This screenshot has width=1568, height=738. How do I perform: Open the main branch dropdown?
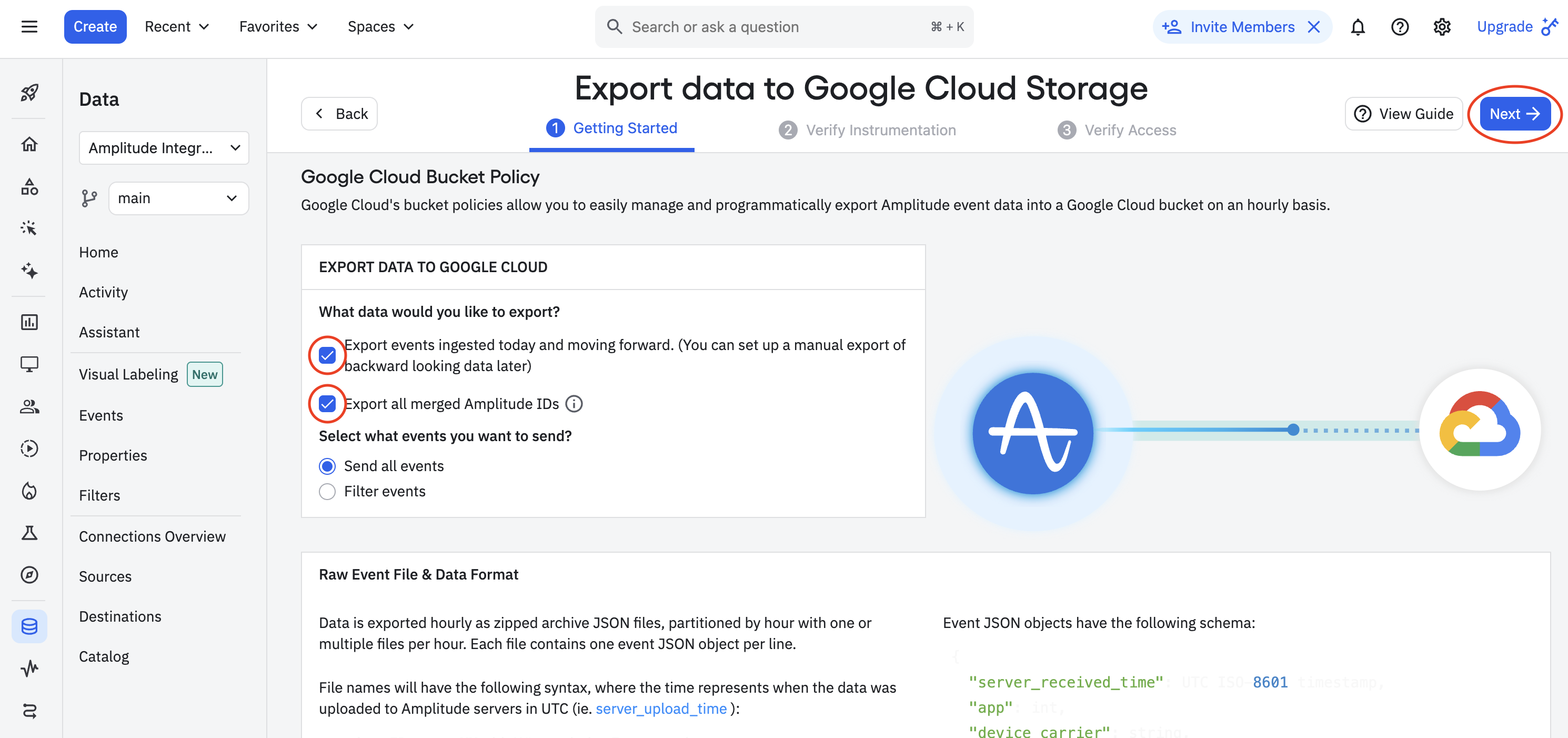point(178,198)
